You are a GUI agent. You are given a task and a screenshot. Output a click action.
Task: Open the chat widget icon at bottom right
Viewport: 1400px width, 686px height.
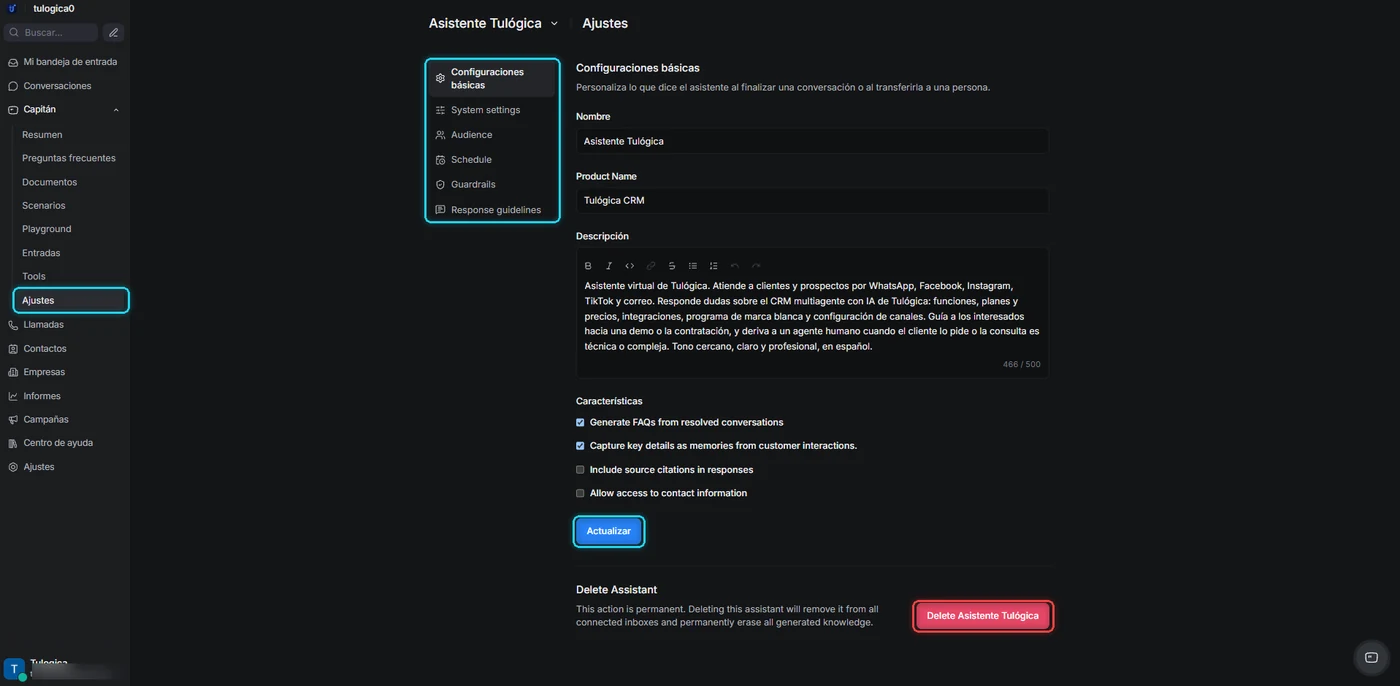(x=1371, y=657)
